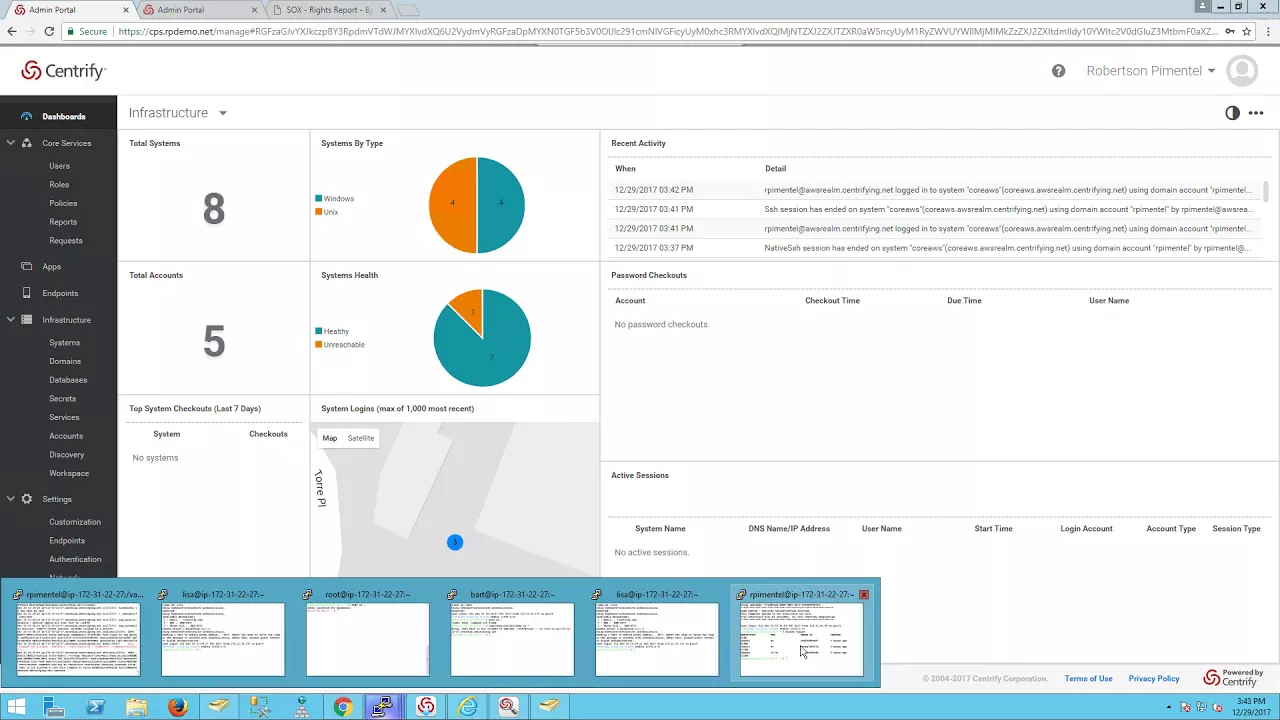Image resolution: width=1280 pixels, height=720 pixels.
Task: Close the SOX - Rights Report tab
Action: (x=383, y=10)
